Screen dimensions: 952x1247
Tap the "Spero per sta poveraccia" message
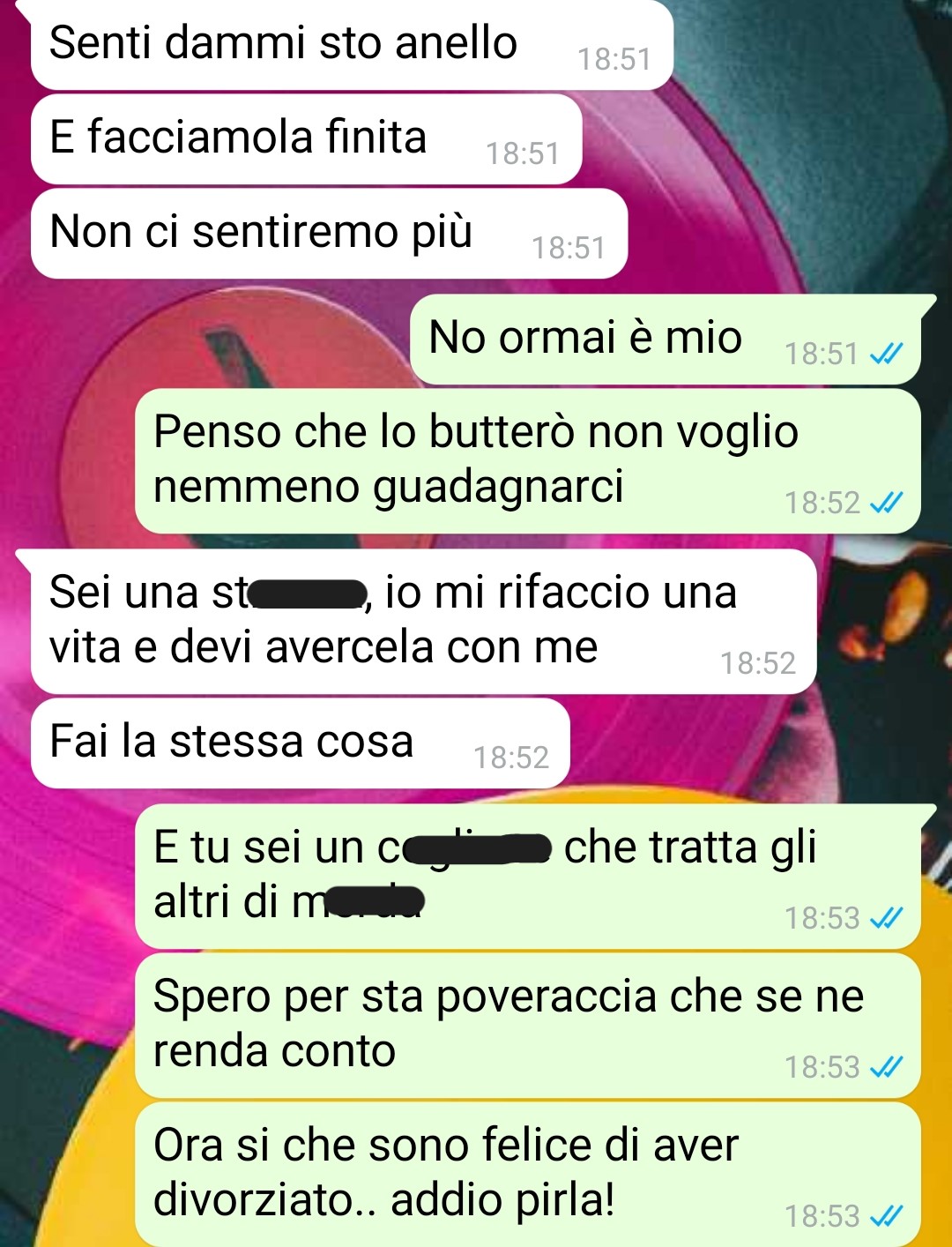(x=528, y=1025)
